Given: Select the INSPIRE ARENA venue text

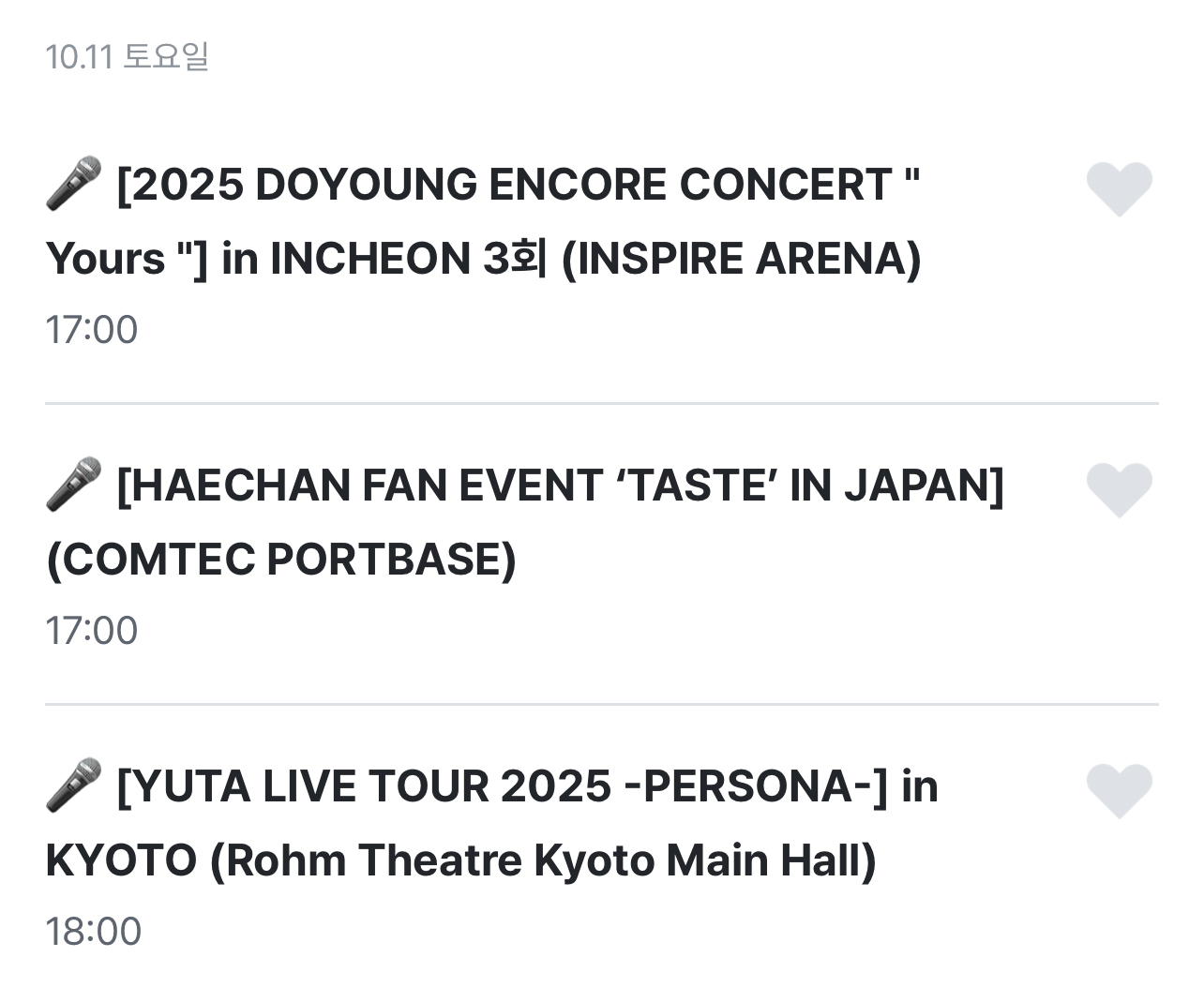Looking at the screenshot, I should pyautogui.click(x=741, y=259).
